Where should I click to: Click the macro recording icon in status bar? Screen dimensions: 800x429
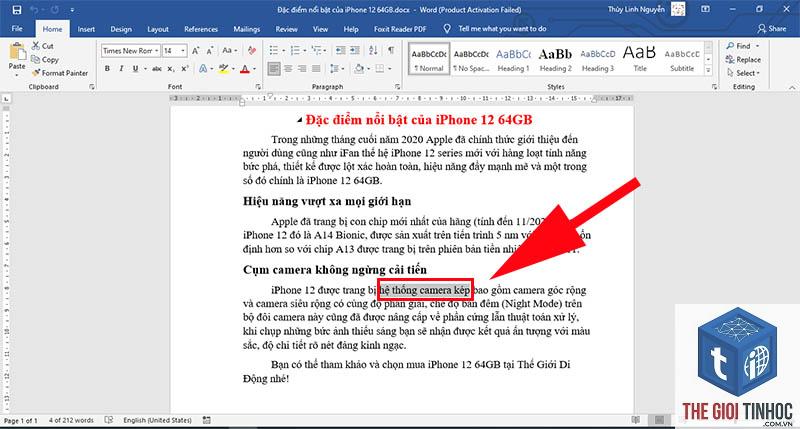(206, 420)
